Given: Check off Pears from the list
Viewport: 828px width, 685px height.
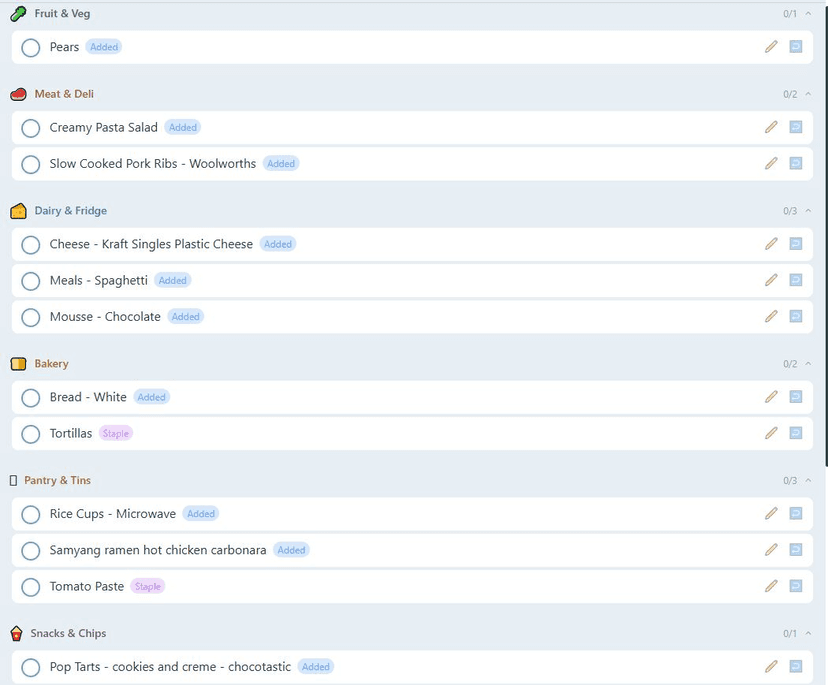Looking at the screenshot, I should (31, 48).
